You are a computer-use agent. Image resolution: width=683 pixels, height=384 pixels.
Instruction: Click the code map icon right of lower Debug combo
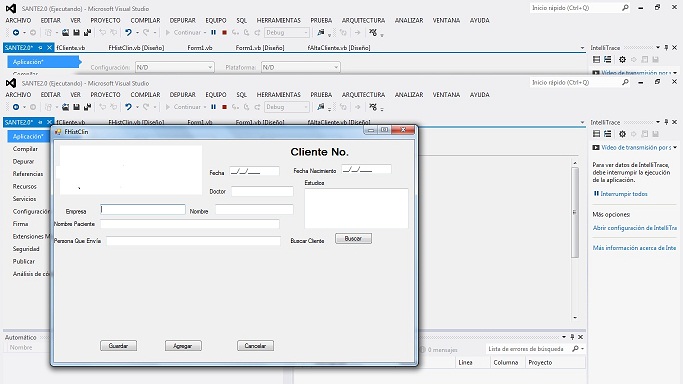click(321, 107)
